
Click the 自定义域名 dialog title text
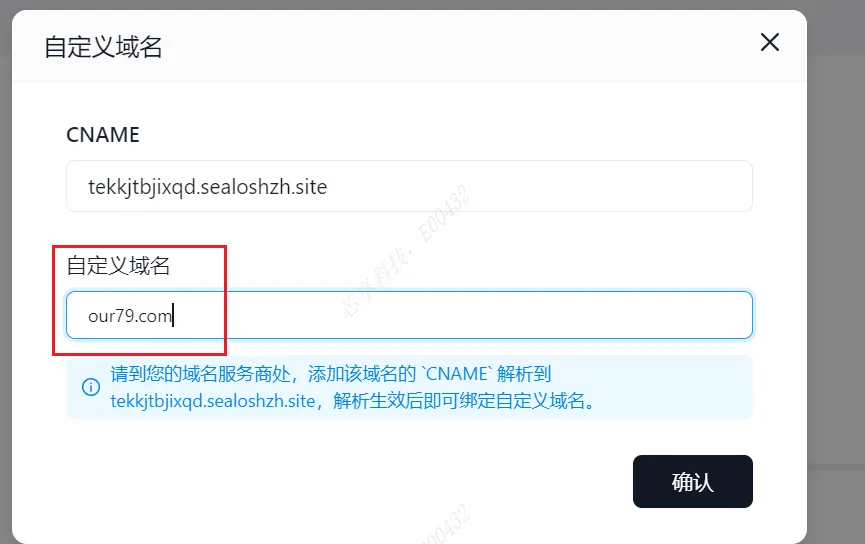coord(103,46)
